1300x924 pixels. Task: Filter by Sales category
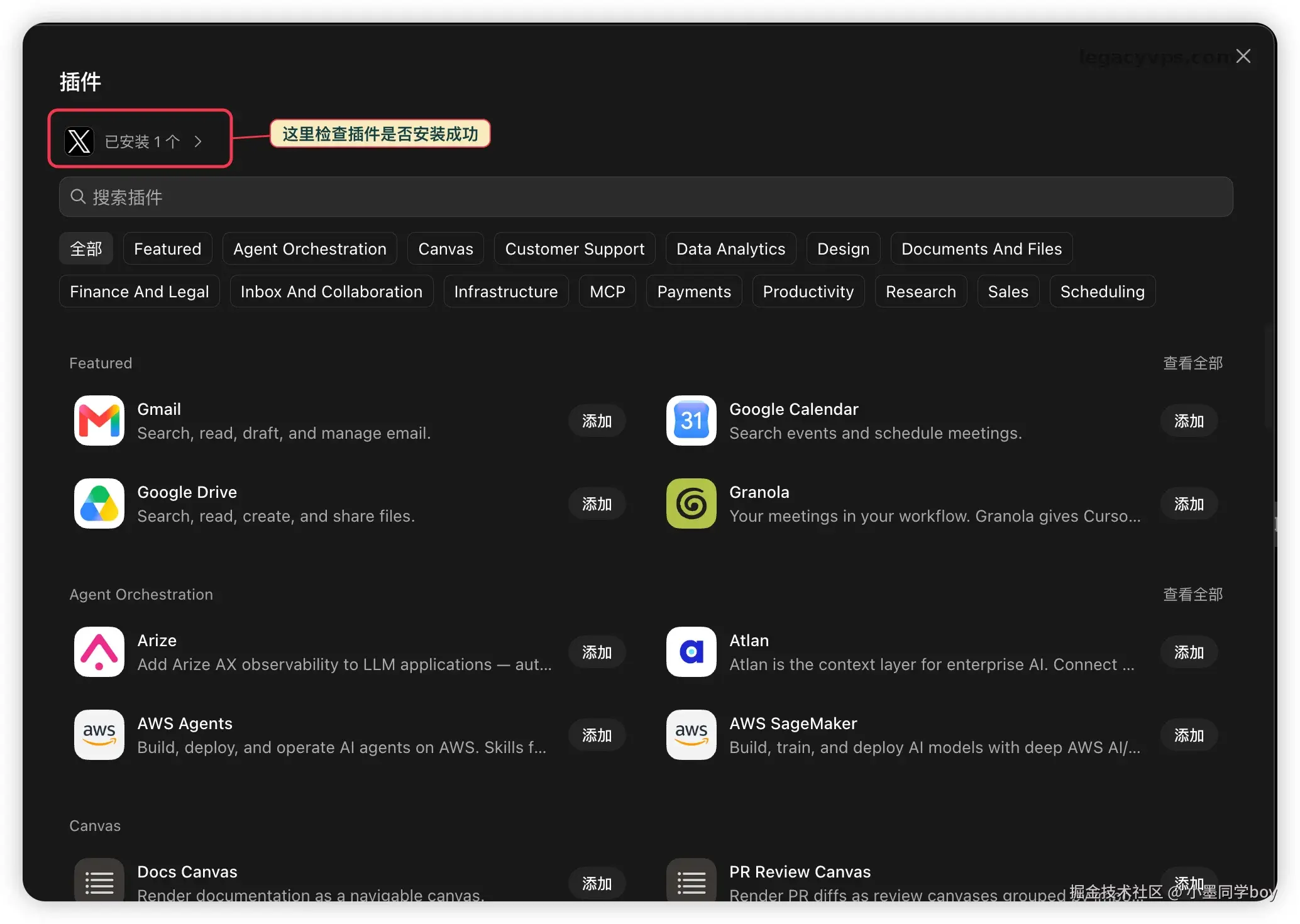point(1008,291)
